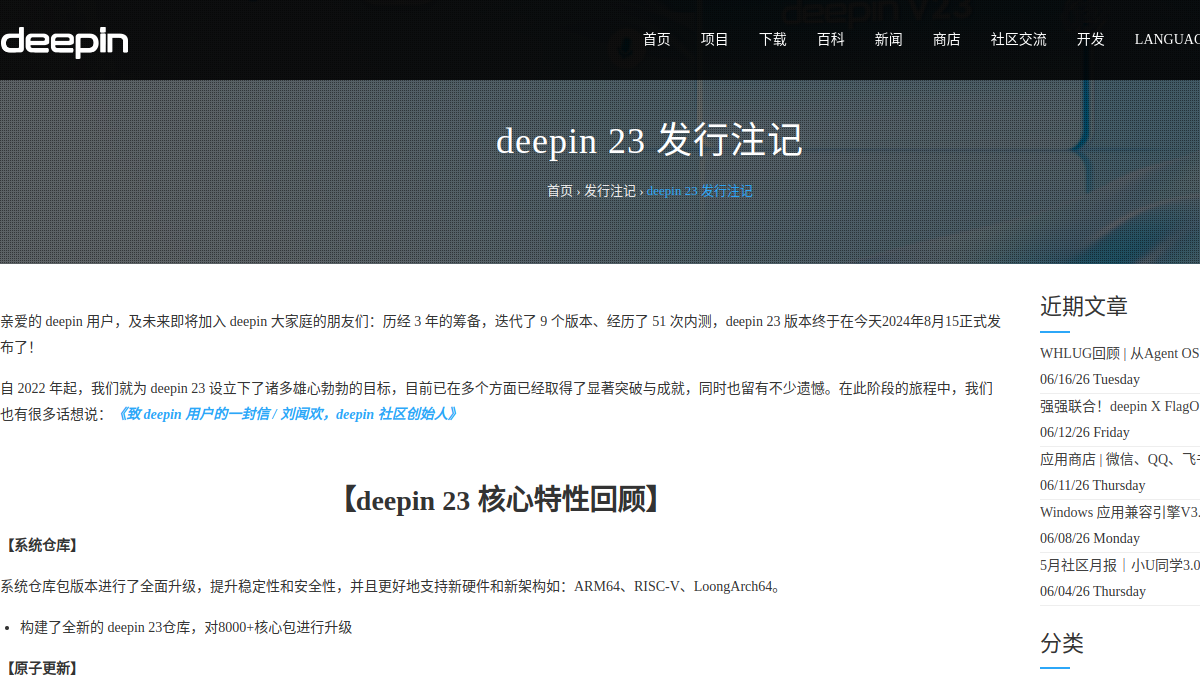1200x675 pixels.
Task: Click the date 06/16/26 Tuesday
Action: [1090, 379]
